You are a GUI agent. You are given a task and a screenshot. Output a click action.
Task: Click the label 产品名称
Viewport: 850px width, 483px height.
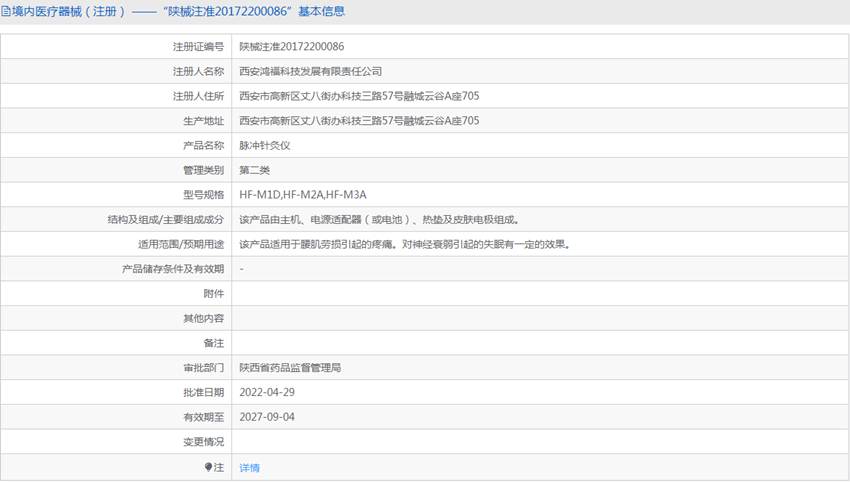(x=203, y=145)
